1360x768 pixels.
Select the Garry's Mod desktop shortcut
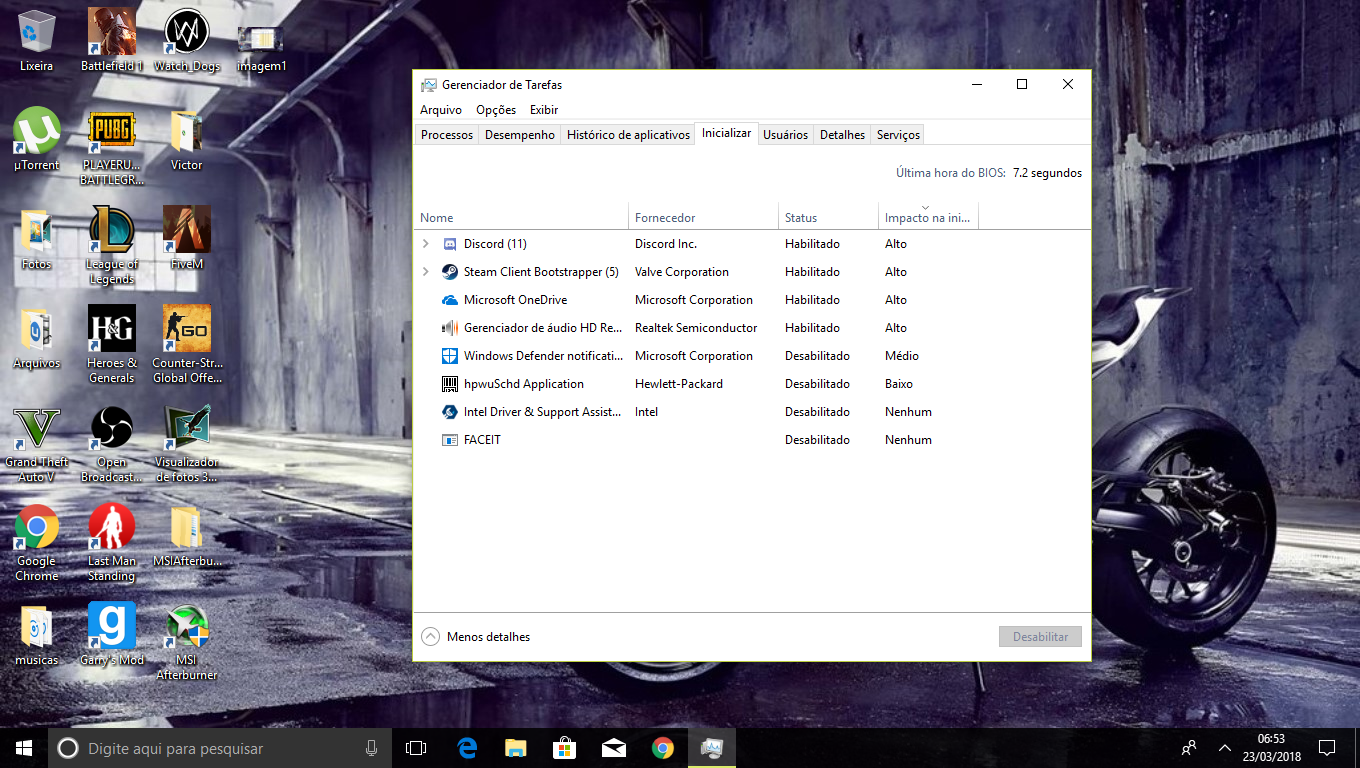pyautogui.click(x=112, y=634)
